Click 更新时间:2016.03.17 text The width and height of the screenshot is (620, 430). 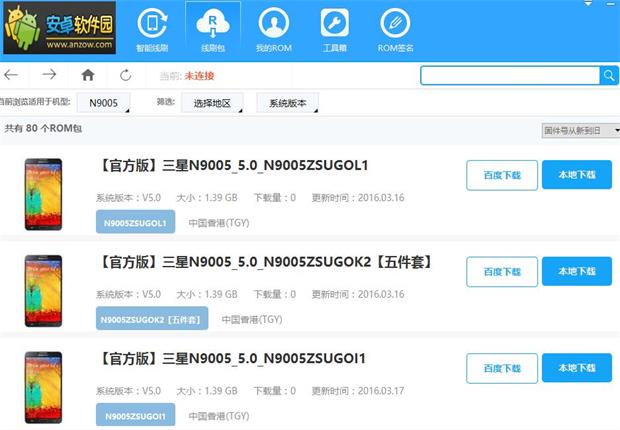(x=358, y=391)
